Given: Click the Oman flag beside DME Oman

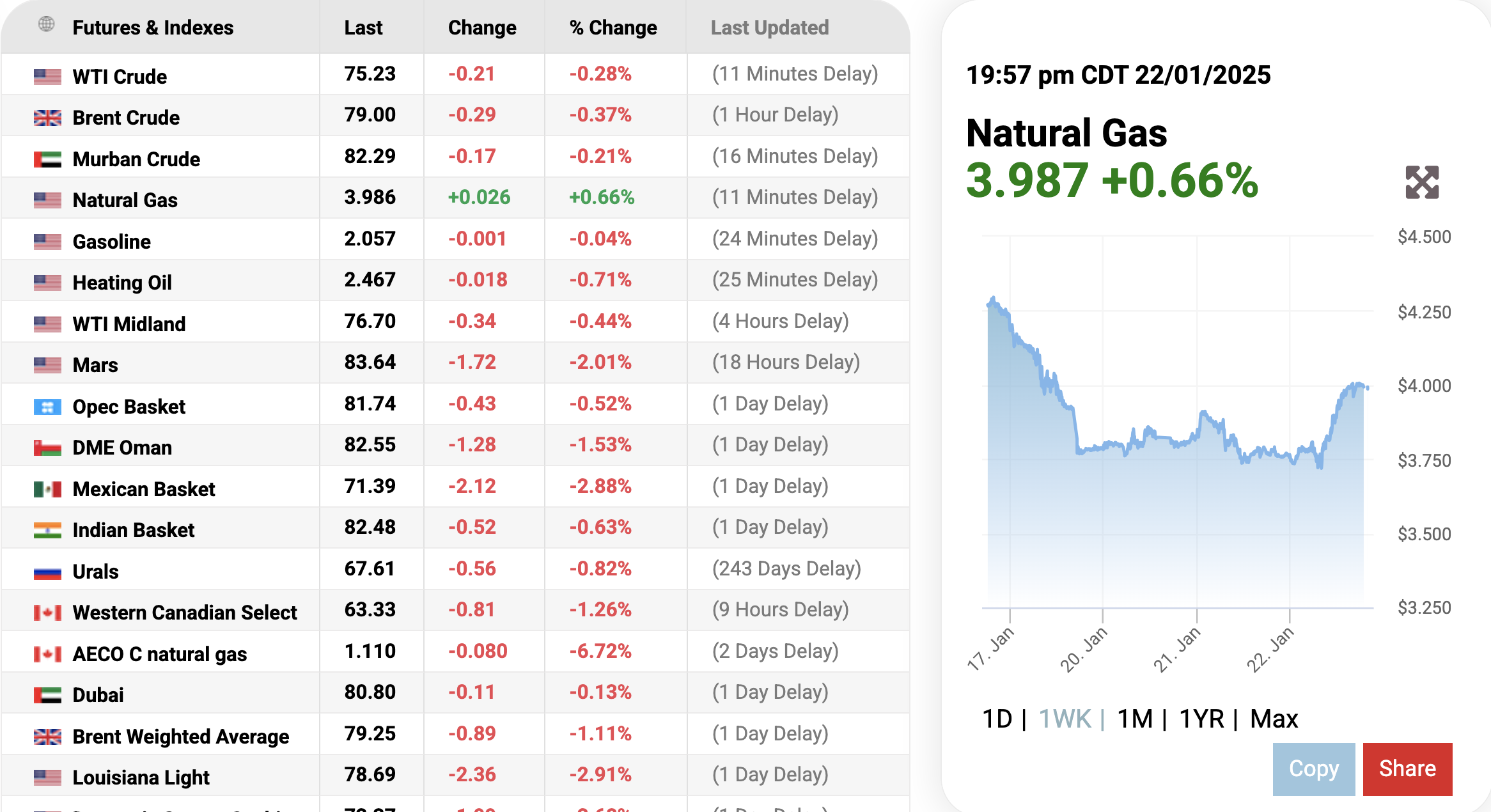Looking at the screenshot, I should click(x=47, y=448).
